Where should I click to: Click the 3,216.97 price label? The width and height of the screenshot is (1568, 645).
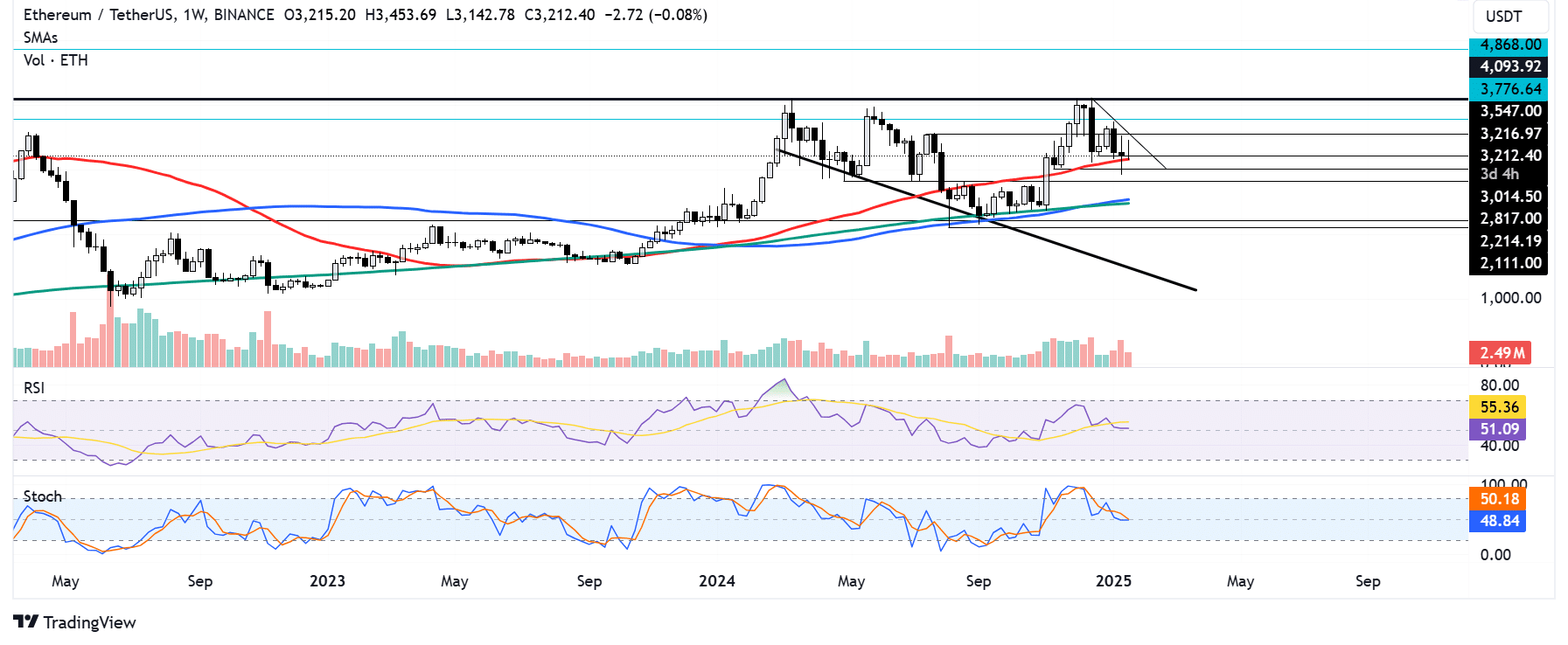(1509, 134)
